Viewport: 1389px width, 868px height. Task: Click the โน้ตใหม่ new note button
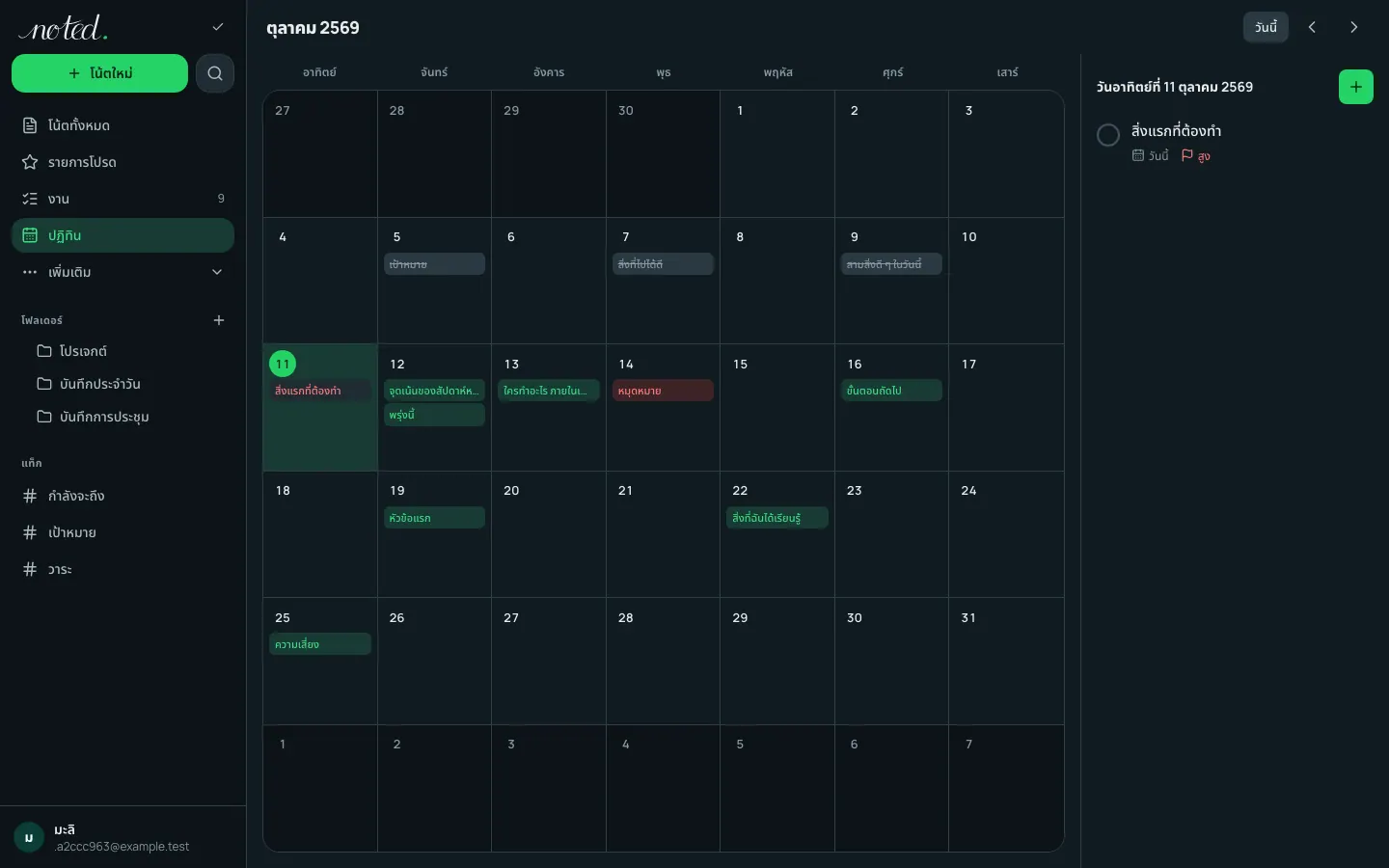coord(99,73)
